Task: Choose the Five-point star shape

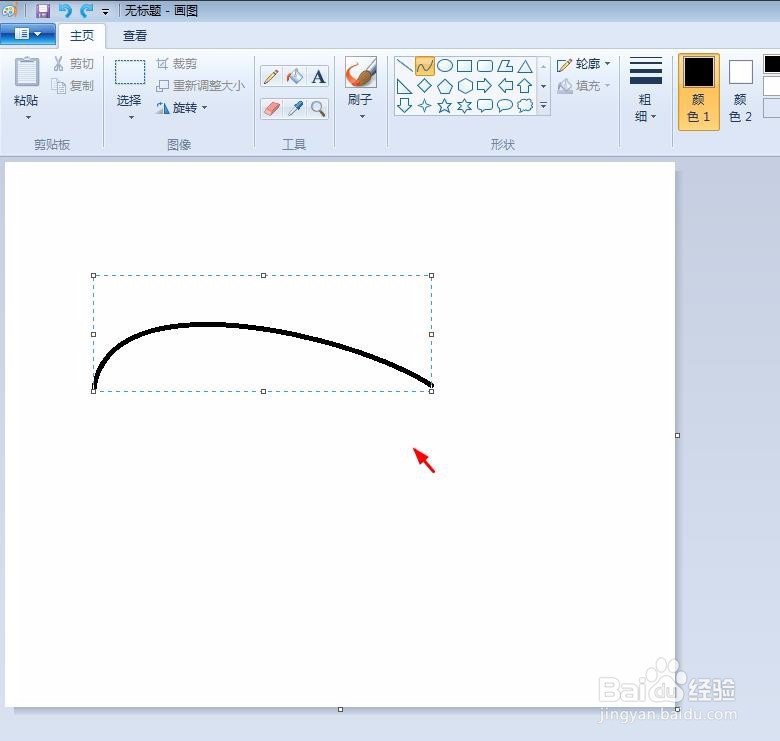Action: click(x=445, y=105)
